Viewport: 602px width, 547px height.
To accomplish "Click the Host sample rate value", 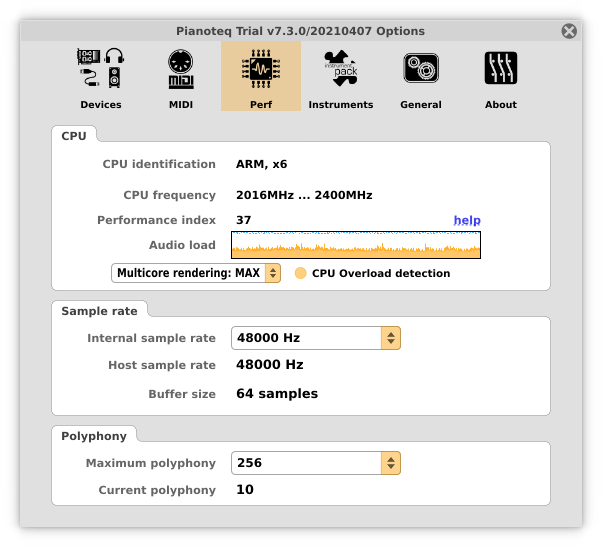I will click(270, 365).
